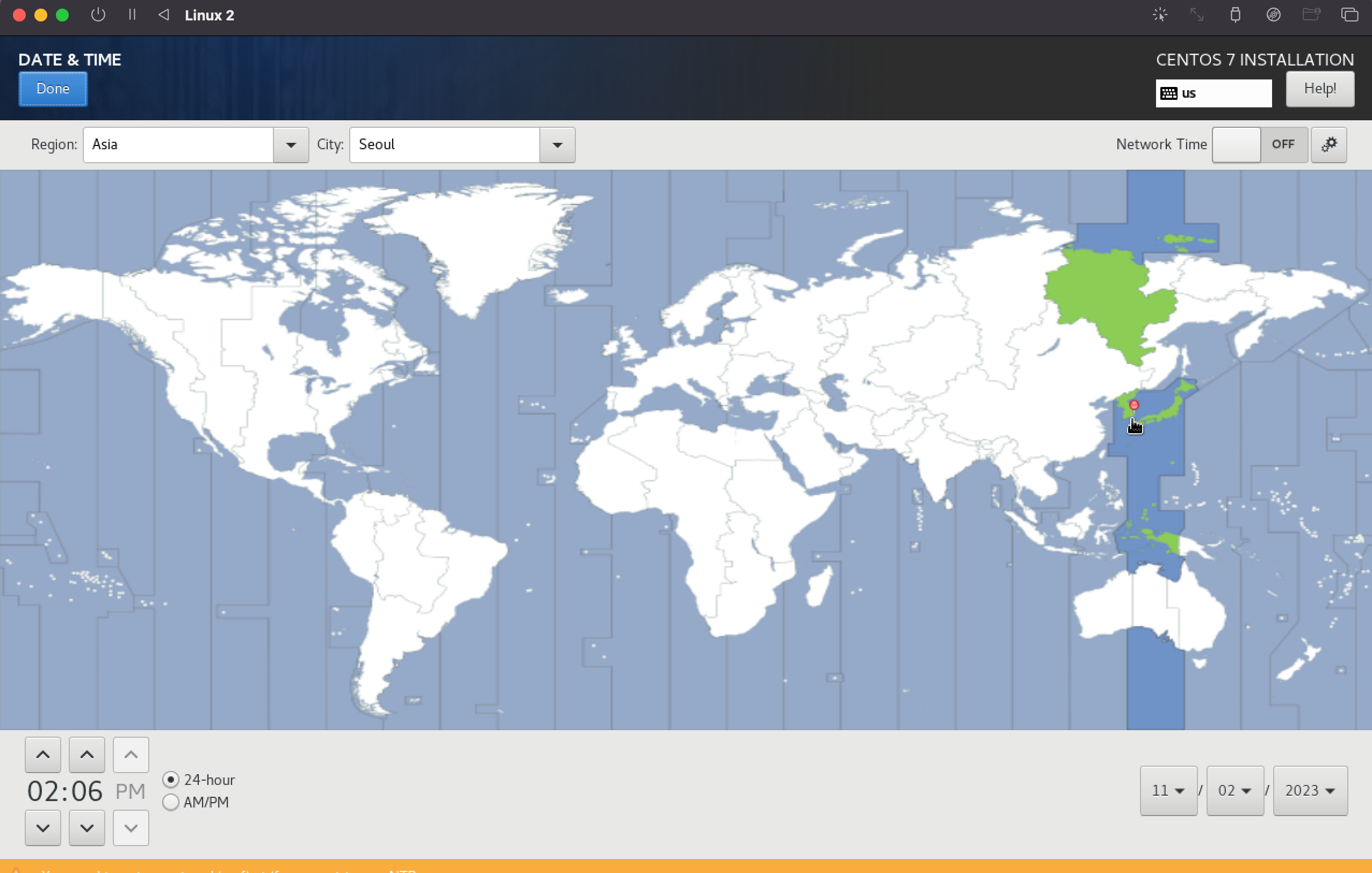Toggle the Network Time switch
1372x873 pixels.
point(1259,144)
